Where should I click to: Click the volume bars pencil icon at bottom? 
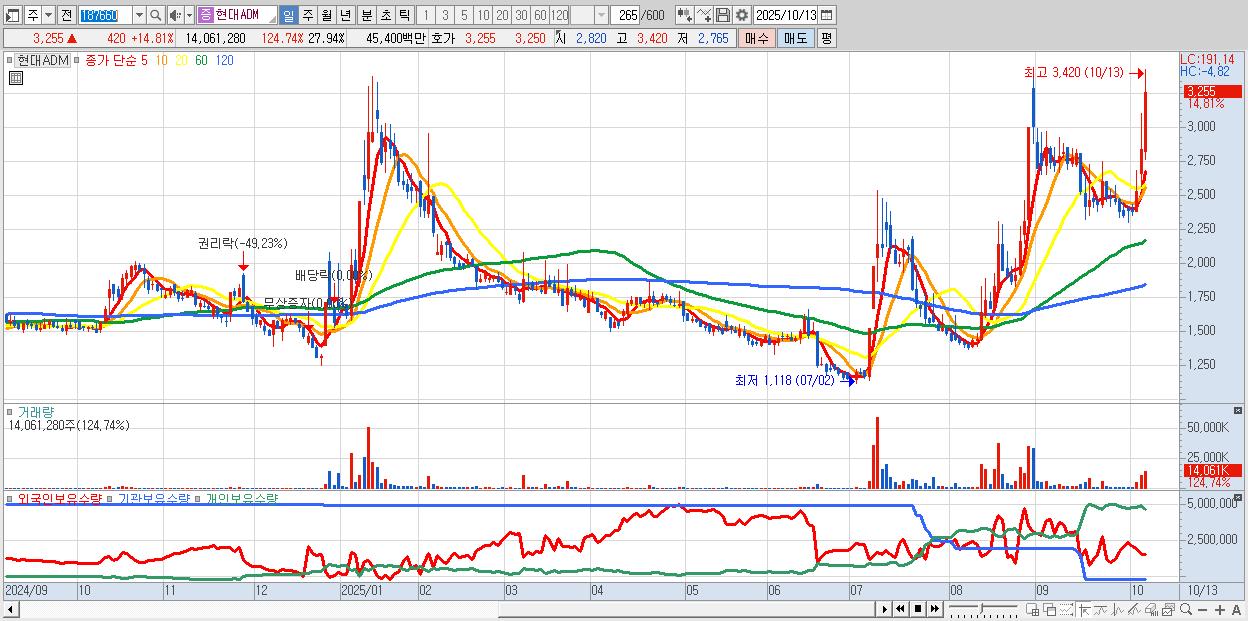(x=1151, y=610)
